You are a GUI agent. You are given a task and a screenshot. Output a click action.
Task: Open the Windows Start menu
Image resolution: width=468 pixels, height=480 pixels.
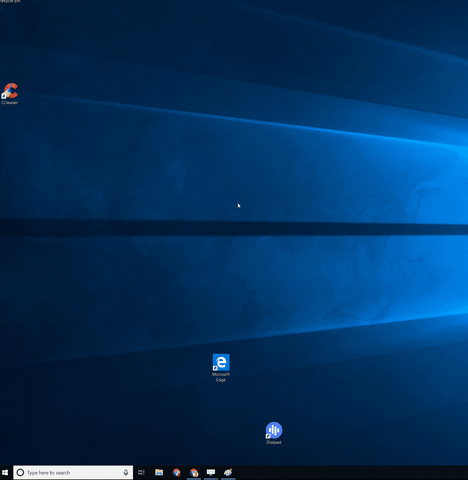point(5,472)
